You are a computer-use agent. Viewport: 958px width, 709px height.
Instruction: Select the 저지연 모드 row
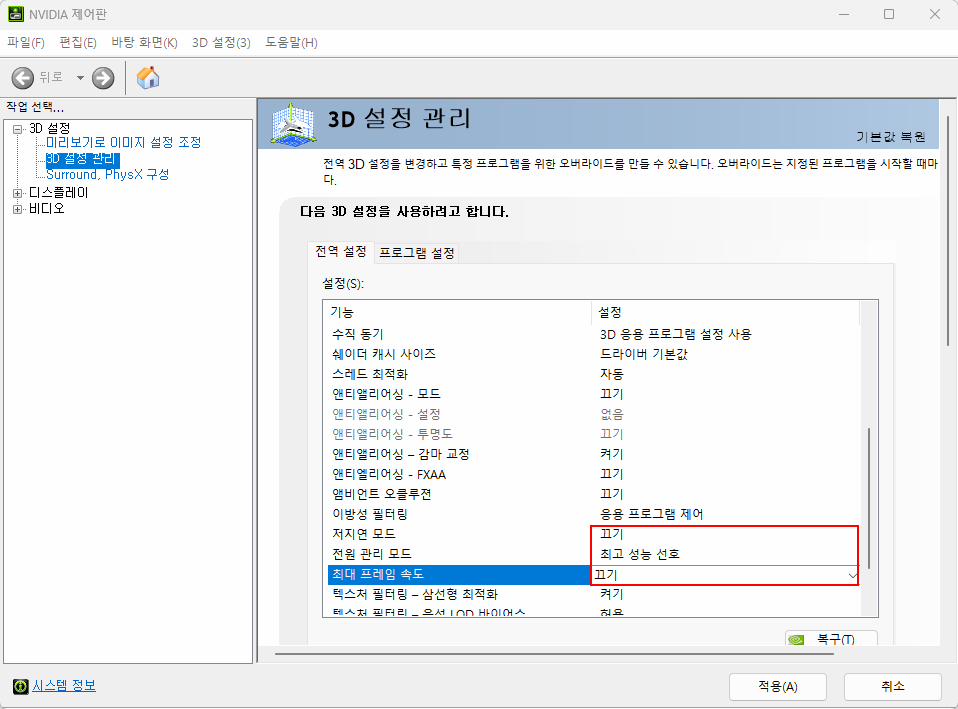[593, 534]
